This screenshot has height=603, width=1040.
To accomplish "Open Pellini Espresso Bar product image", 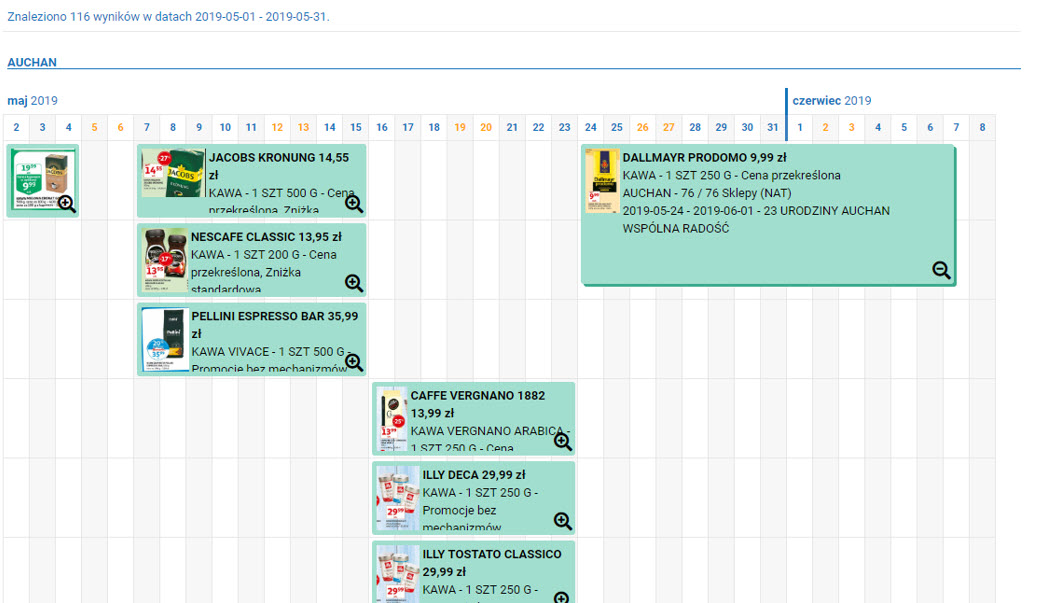I will coord(166,339).
